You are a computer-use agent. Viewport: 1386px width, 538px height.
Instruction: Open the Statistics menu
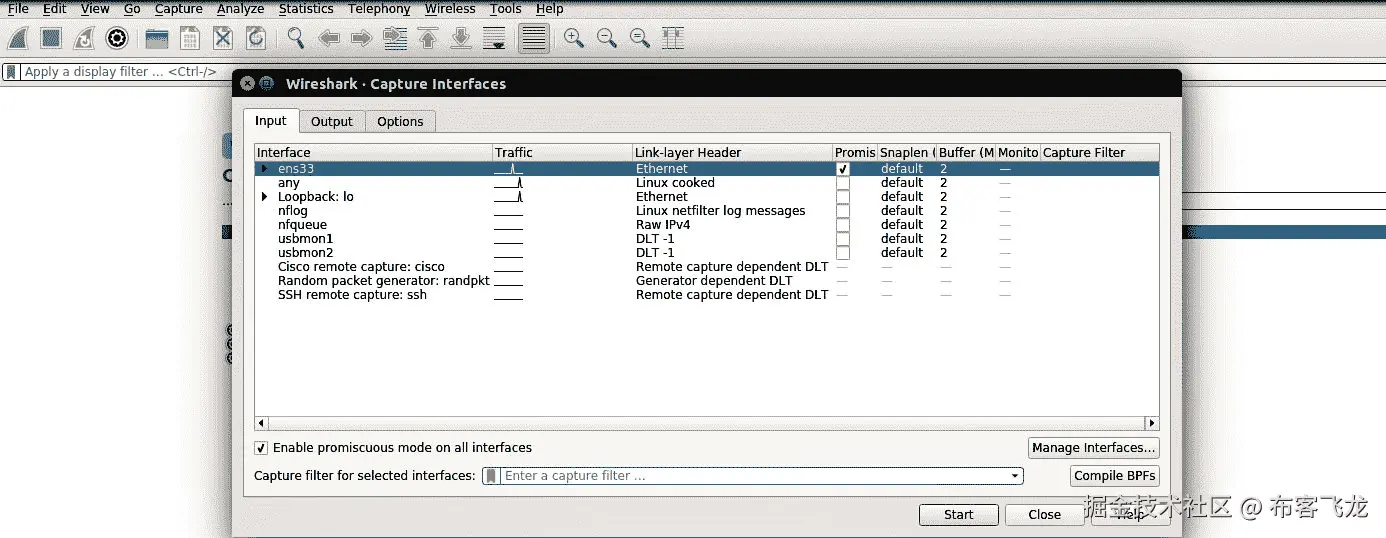pos(306,9)
